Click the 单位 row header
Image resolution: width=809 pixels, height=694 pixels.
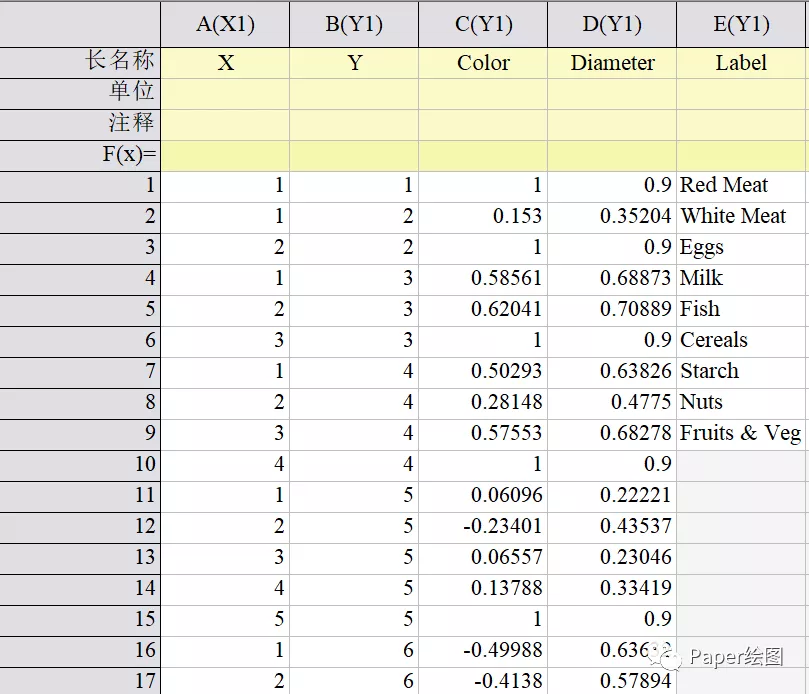tap(80, 93)
